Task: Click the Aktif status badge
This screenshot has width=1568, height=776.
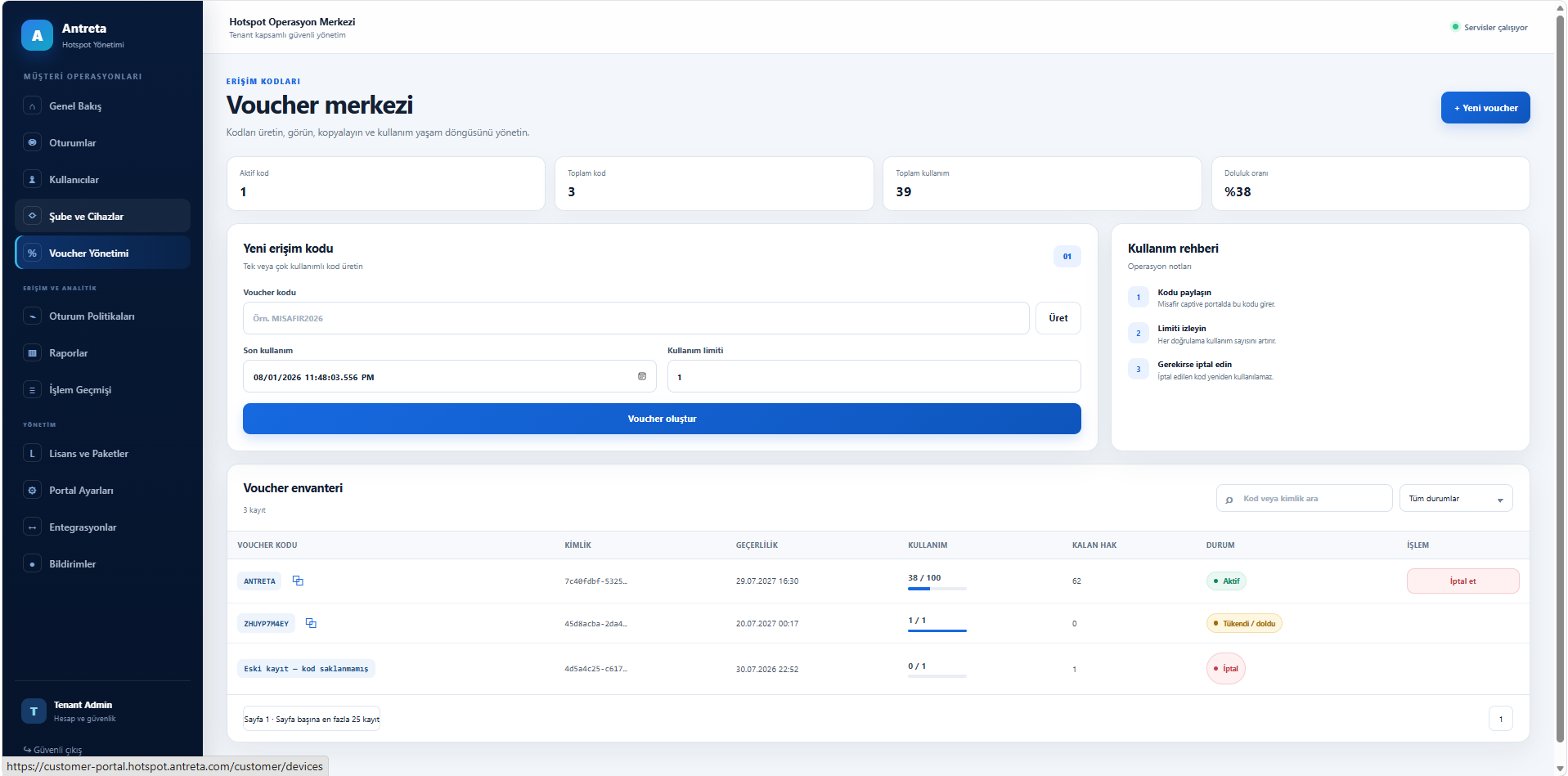Action: coord(1226,581)
